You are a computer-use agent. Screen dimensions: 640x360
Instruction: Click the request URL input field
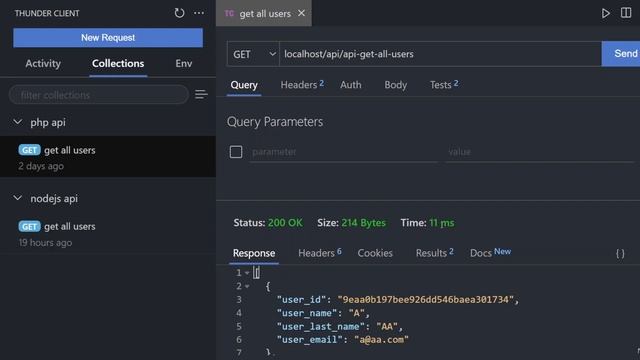click(x=440, y=54)
